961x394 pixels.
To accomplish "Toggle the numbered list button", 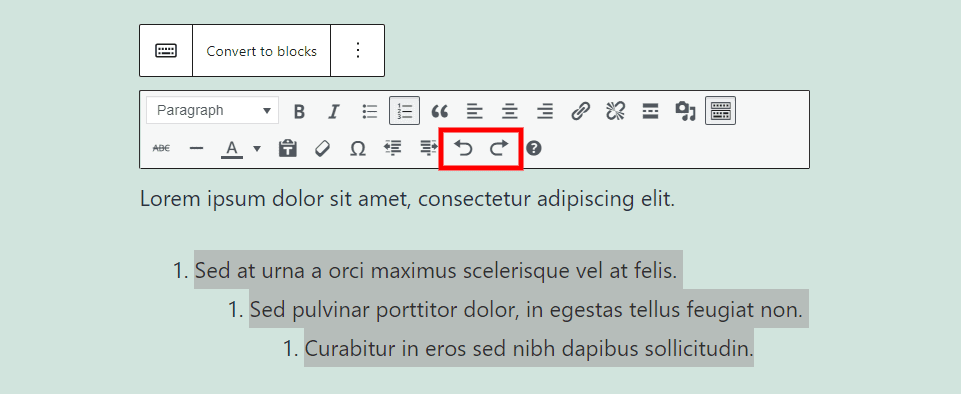I will tap(405, 111).
